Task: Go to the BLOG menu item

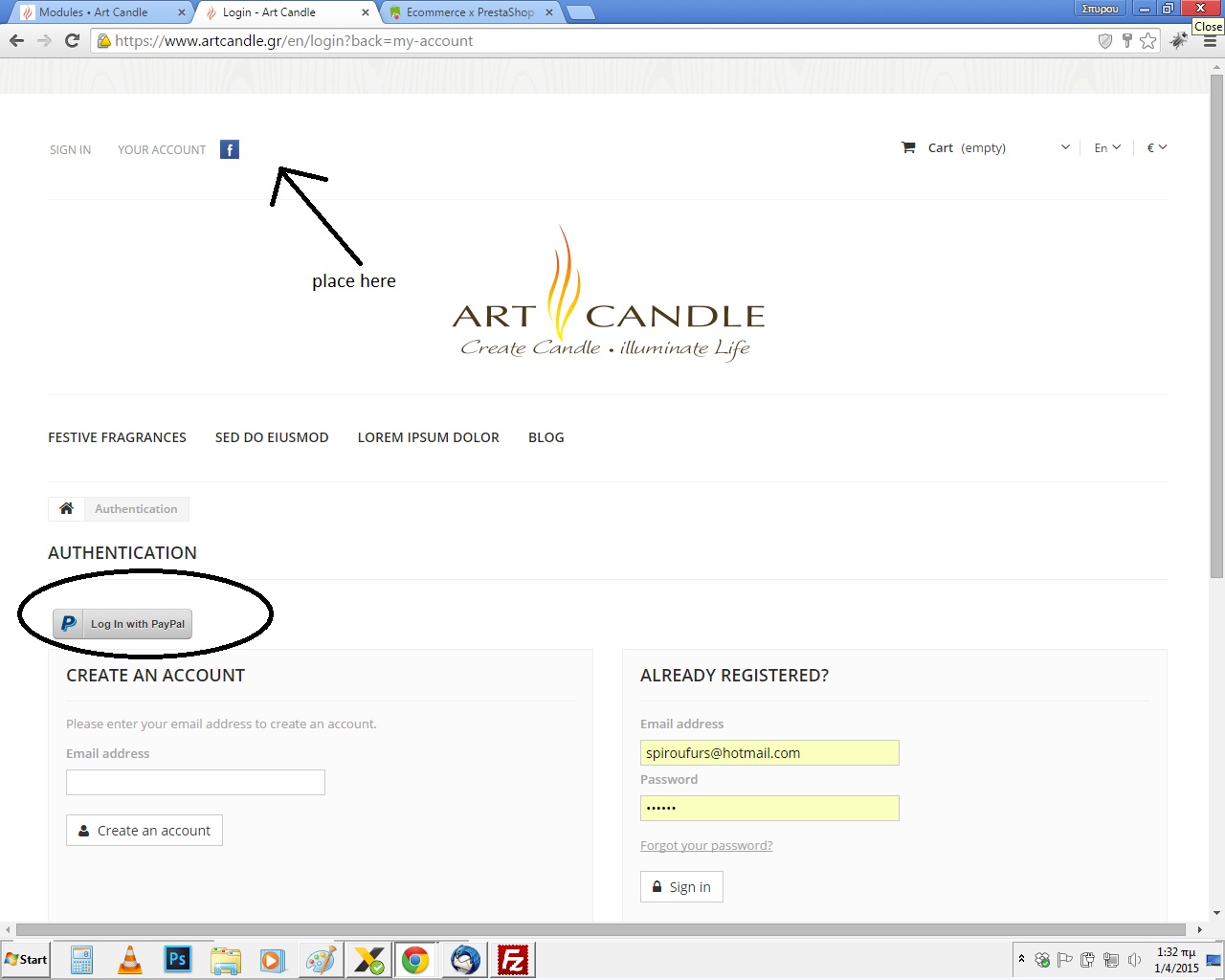Action: click(x=546, y=437)
